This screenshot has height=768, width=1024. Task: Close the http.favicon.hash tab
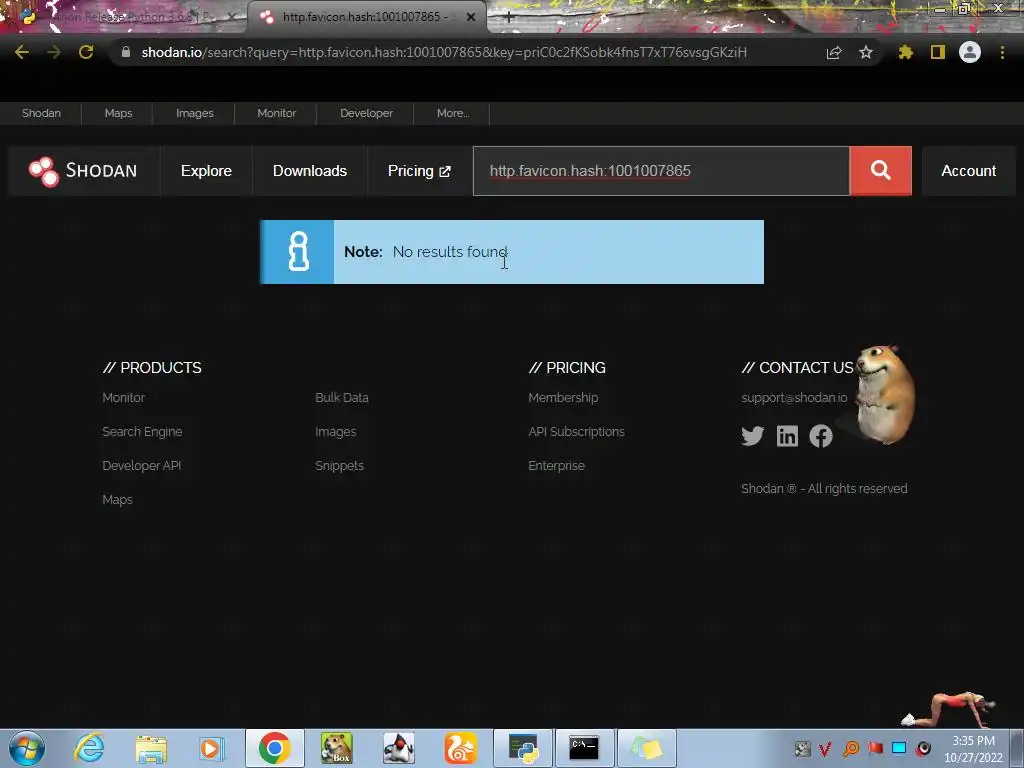pyautogui.click(x=471, y=17)
